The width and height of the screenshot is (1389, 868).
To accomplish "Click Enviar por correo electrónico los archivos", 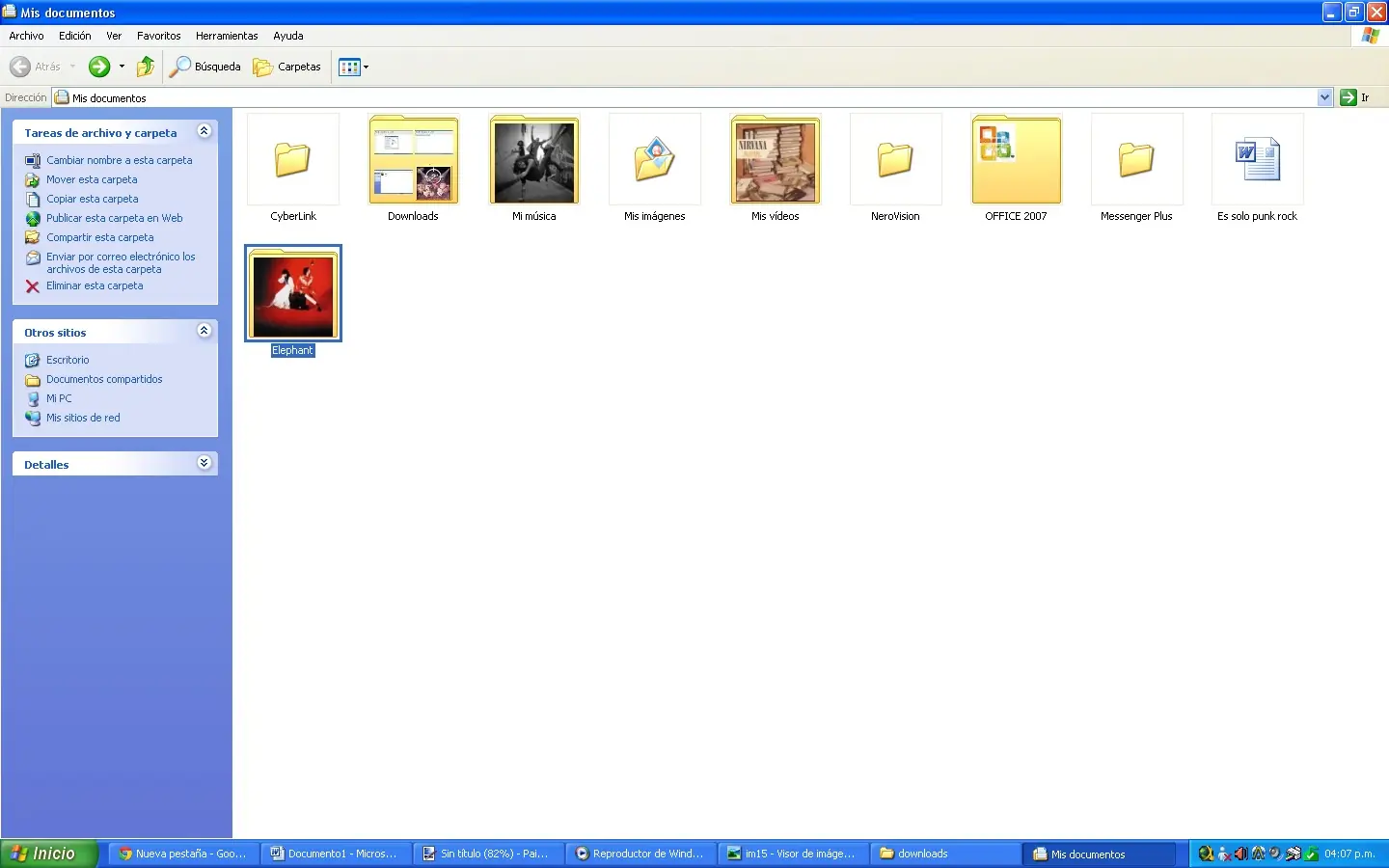I will (111, 262).
